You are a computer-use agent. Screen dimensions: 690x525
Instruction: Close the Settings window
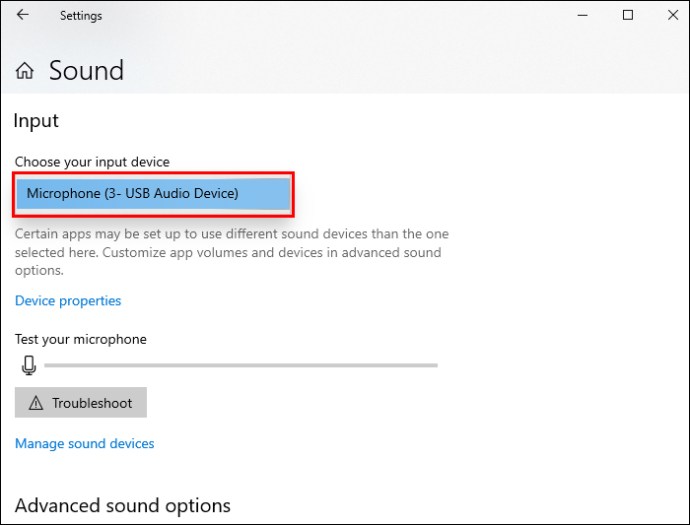(673, 15)
